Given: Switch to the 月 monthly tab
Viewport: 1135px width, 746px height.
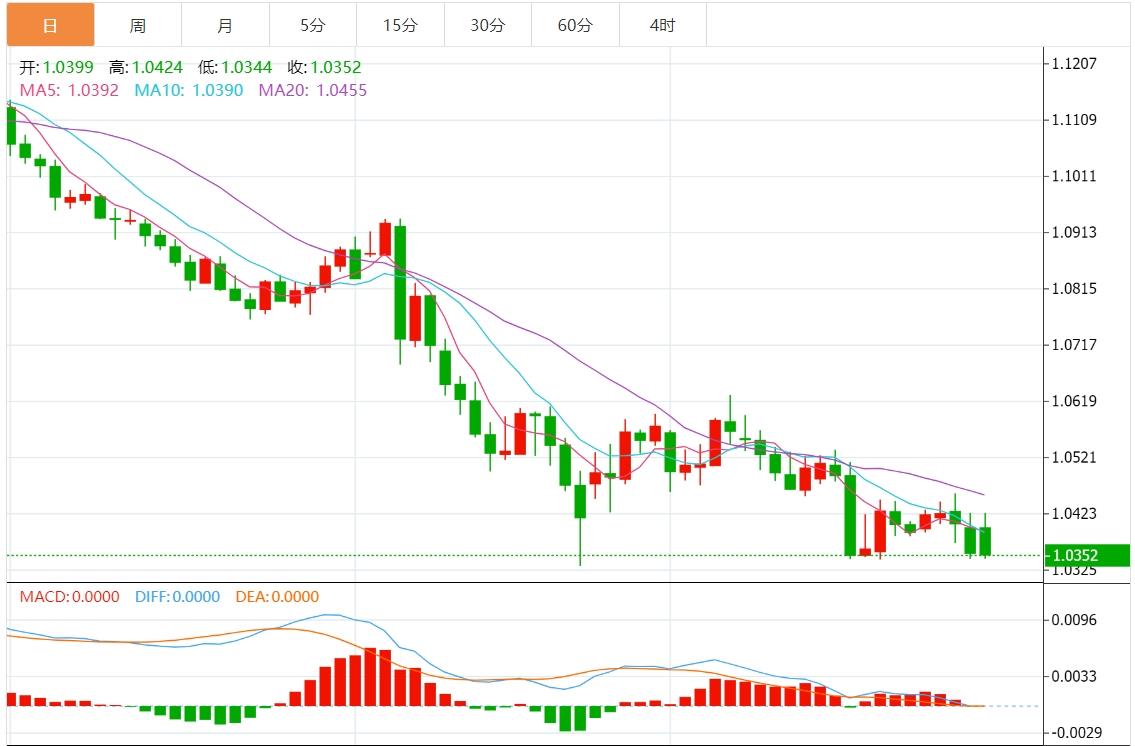Looking at the screenshot, I should (x=225, y=25).
